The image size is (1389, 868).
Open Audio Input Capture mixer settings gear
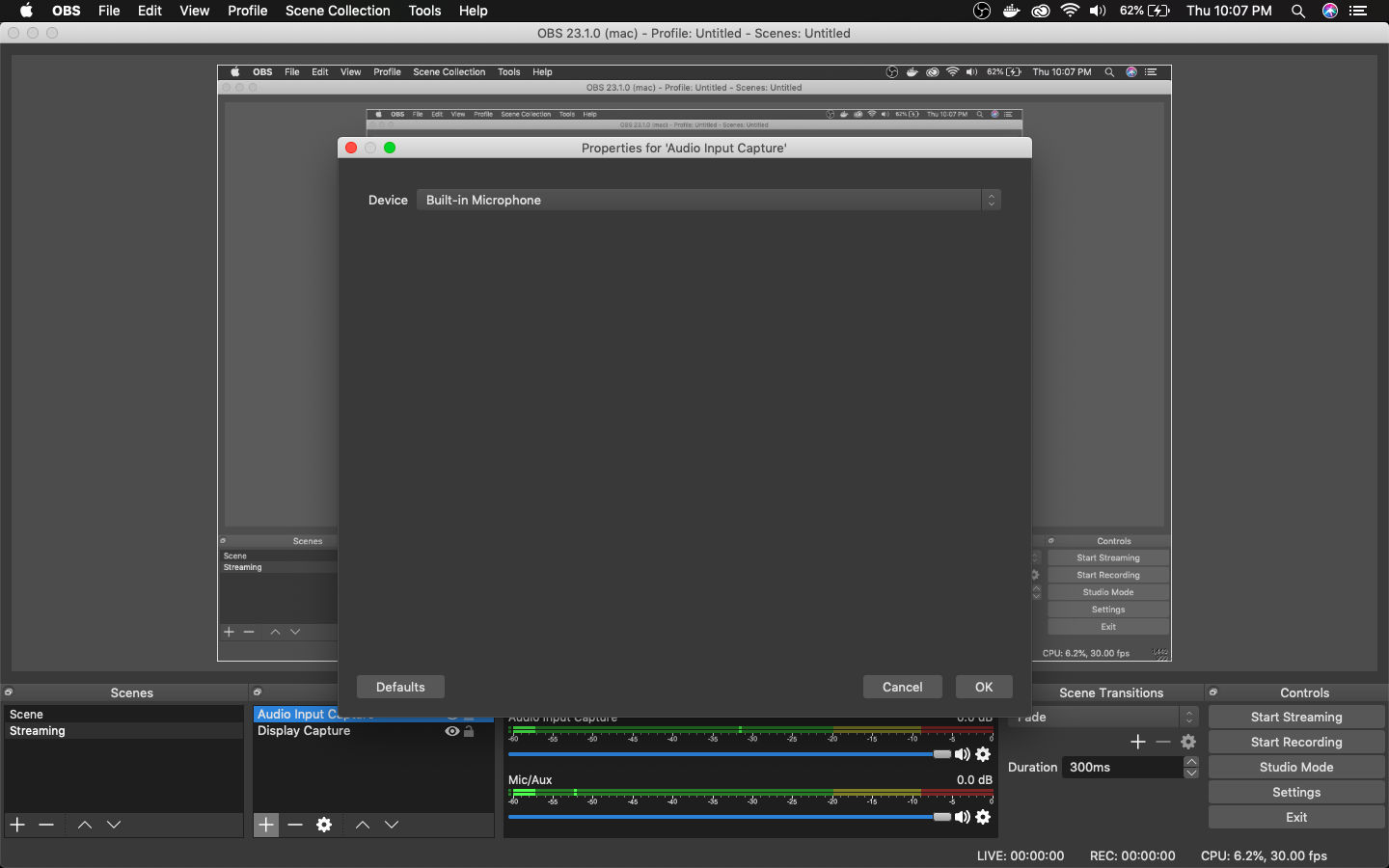[x=983, y=754]
